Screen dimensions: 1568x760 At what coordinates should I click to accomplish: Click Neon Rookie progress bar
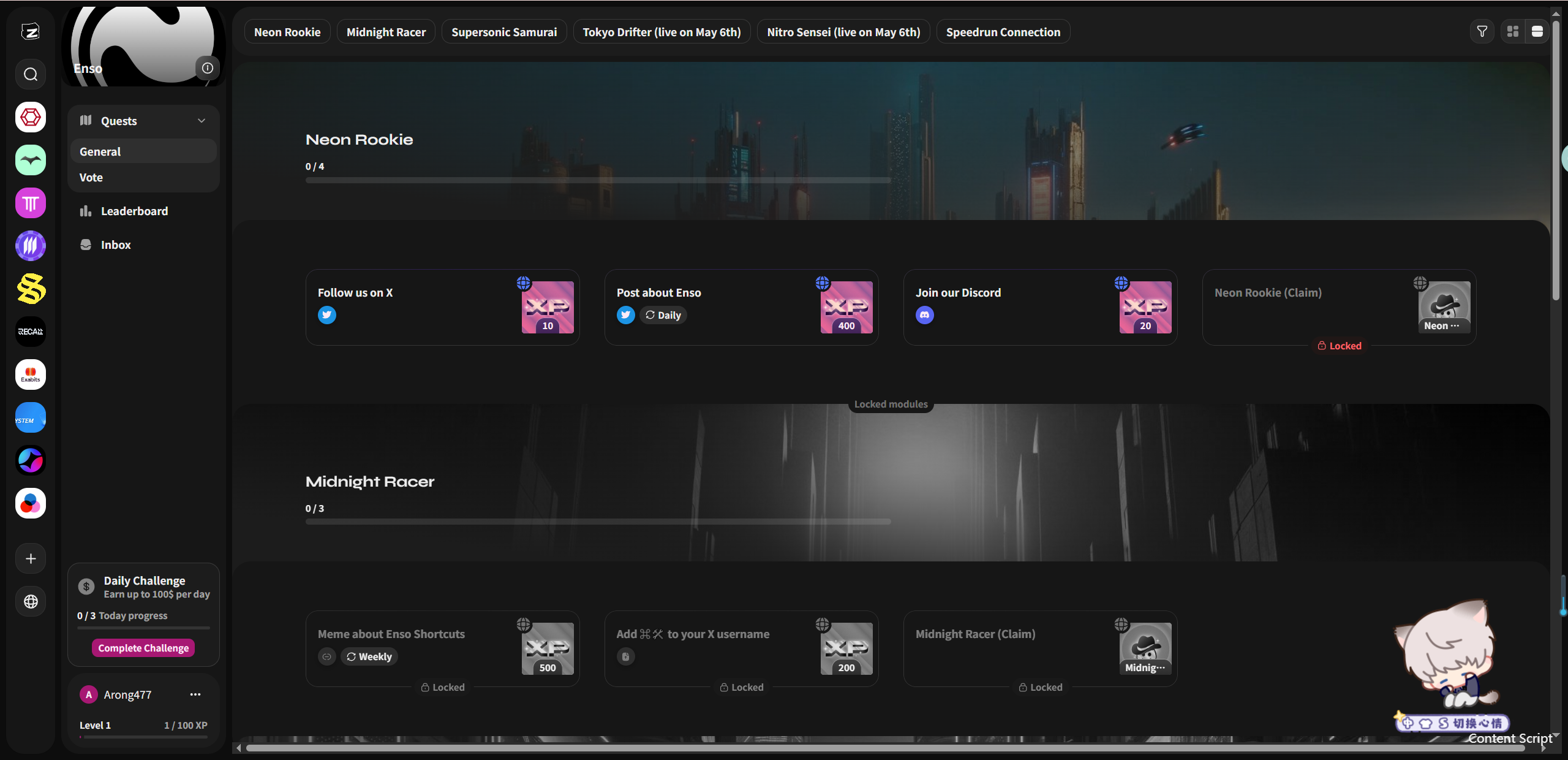pos(598,180)
